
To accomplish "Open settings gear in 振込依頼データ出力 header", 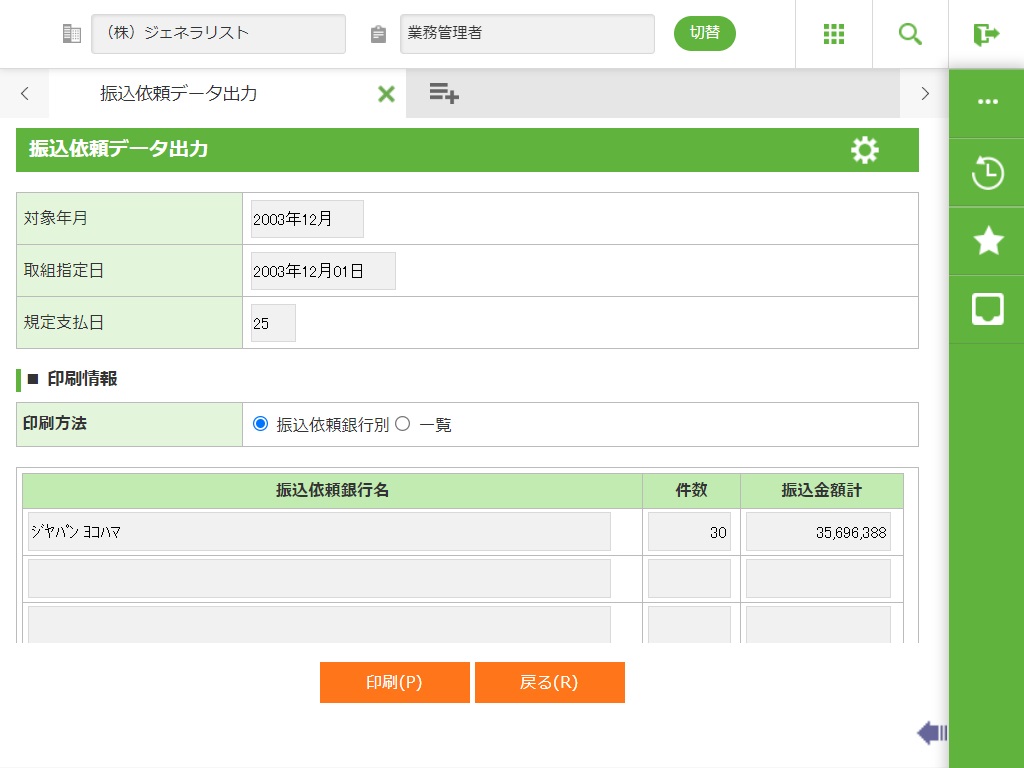I will (x=864, y=150).
